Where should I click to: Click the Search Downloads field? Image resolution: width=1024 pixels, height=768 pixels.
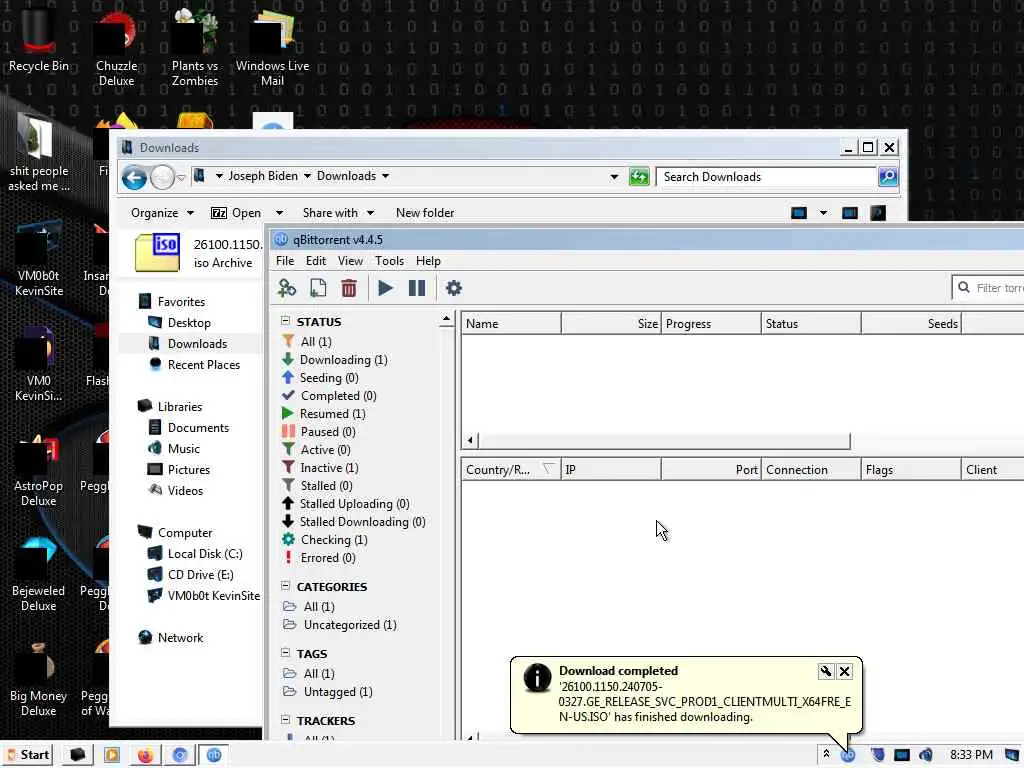pyautogui.click(x=767, y=177)
